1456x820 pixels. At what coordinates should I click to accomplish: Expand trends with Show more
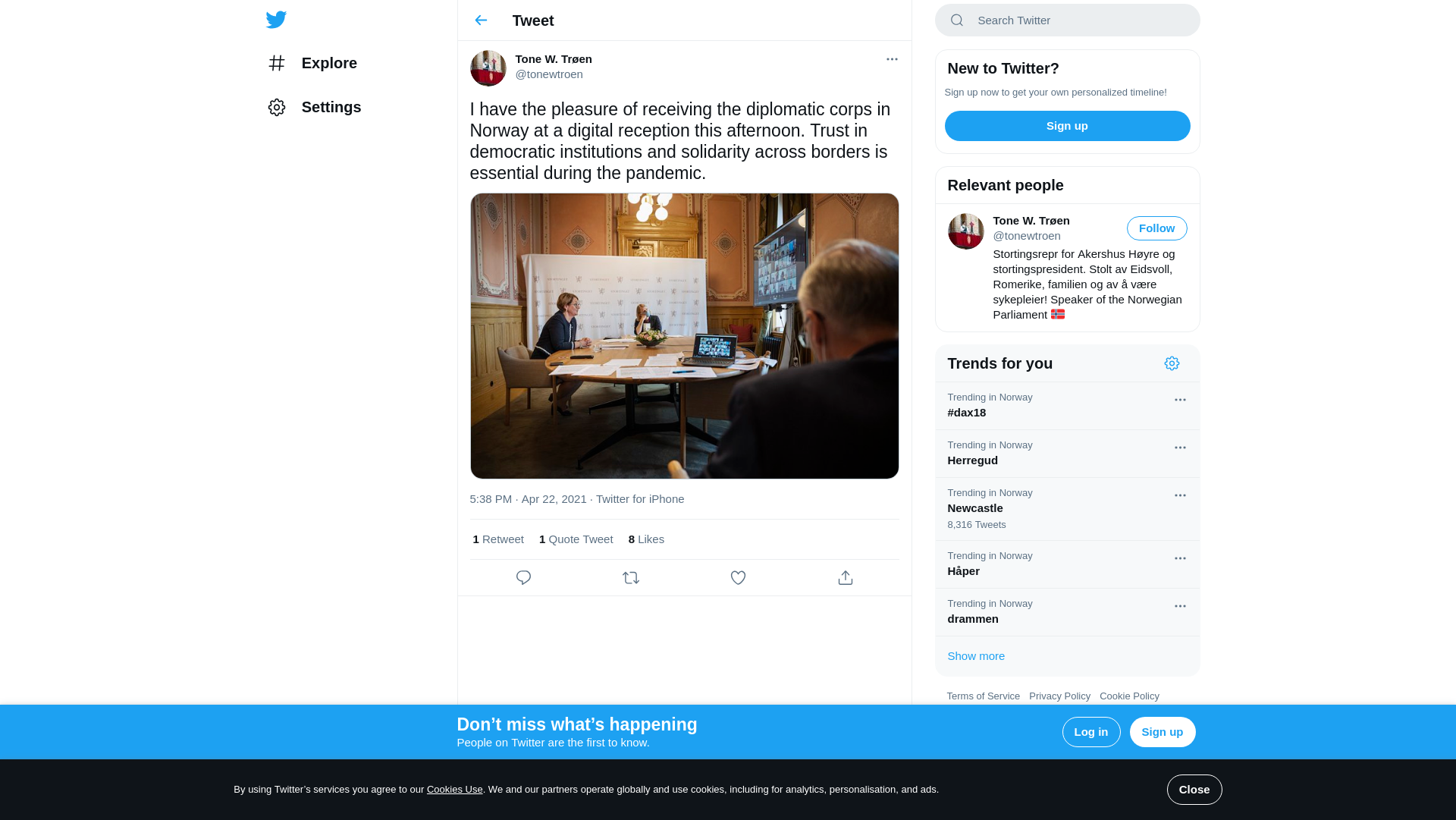pyautogui.click(x=976, y=656)
